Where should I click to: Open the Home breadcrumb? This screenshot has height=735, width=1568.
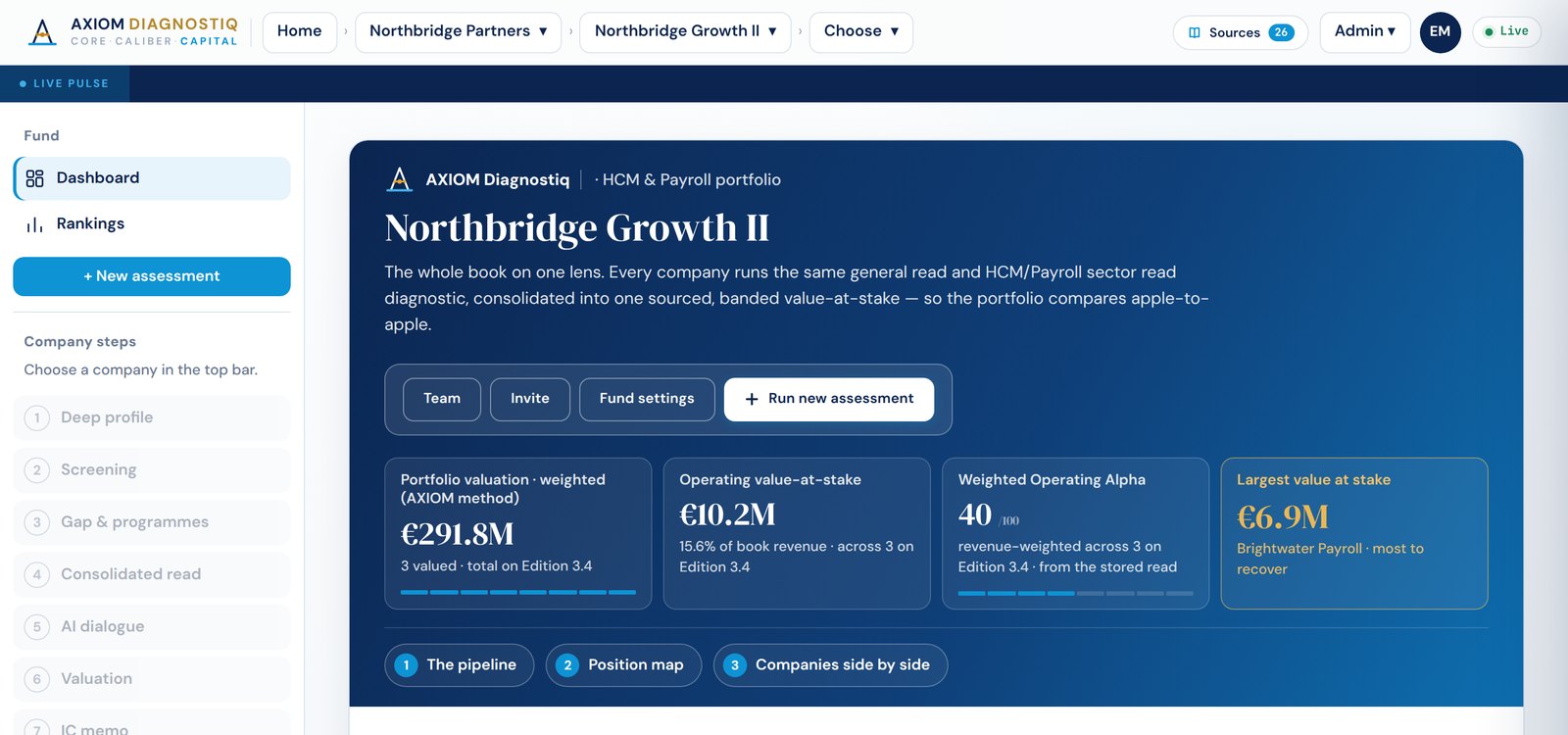coord(299,31)
